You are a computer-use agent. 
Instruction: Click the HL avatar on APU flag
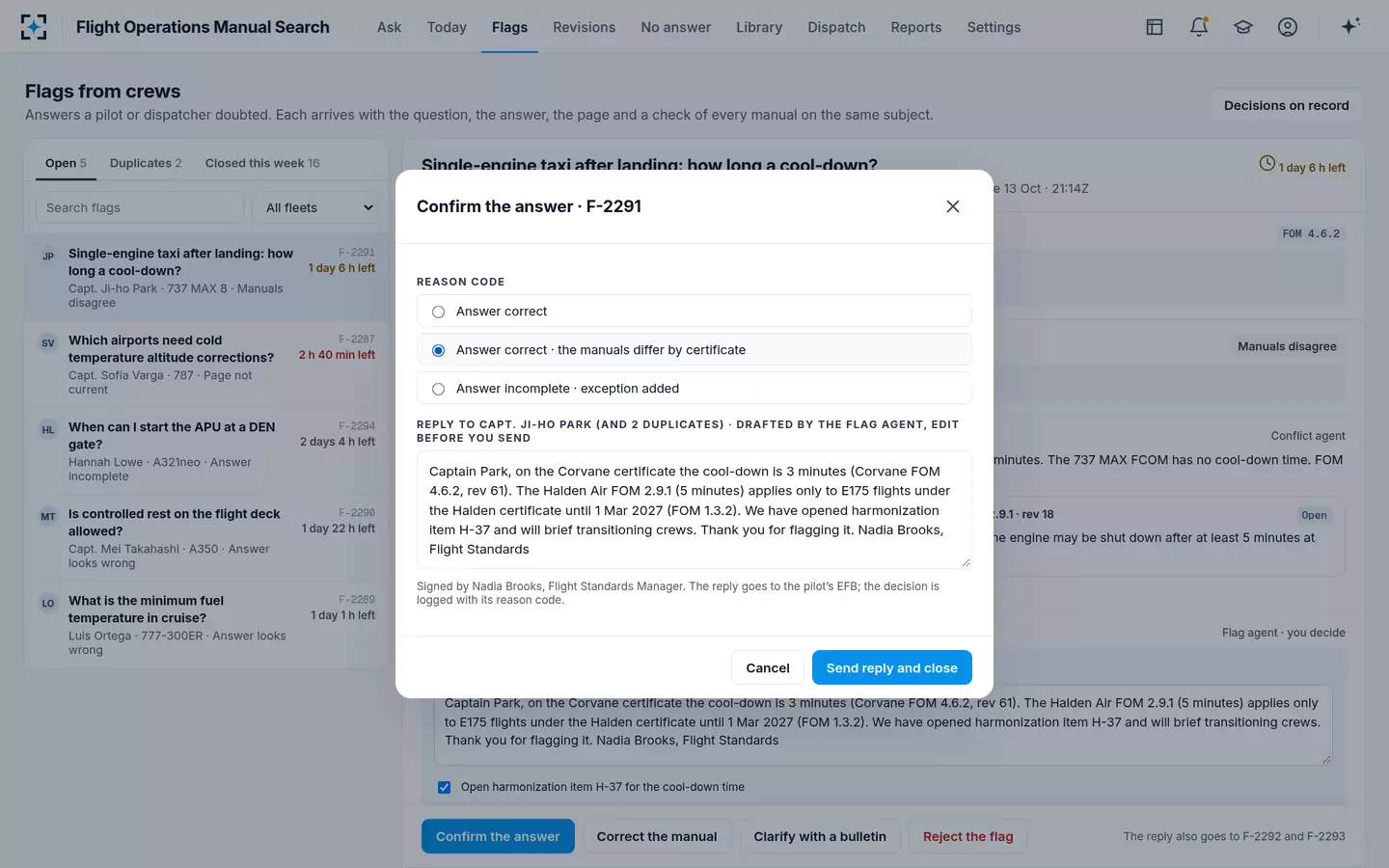[x=48, y=429]
